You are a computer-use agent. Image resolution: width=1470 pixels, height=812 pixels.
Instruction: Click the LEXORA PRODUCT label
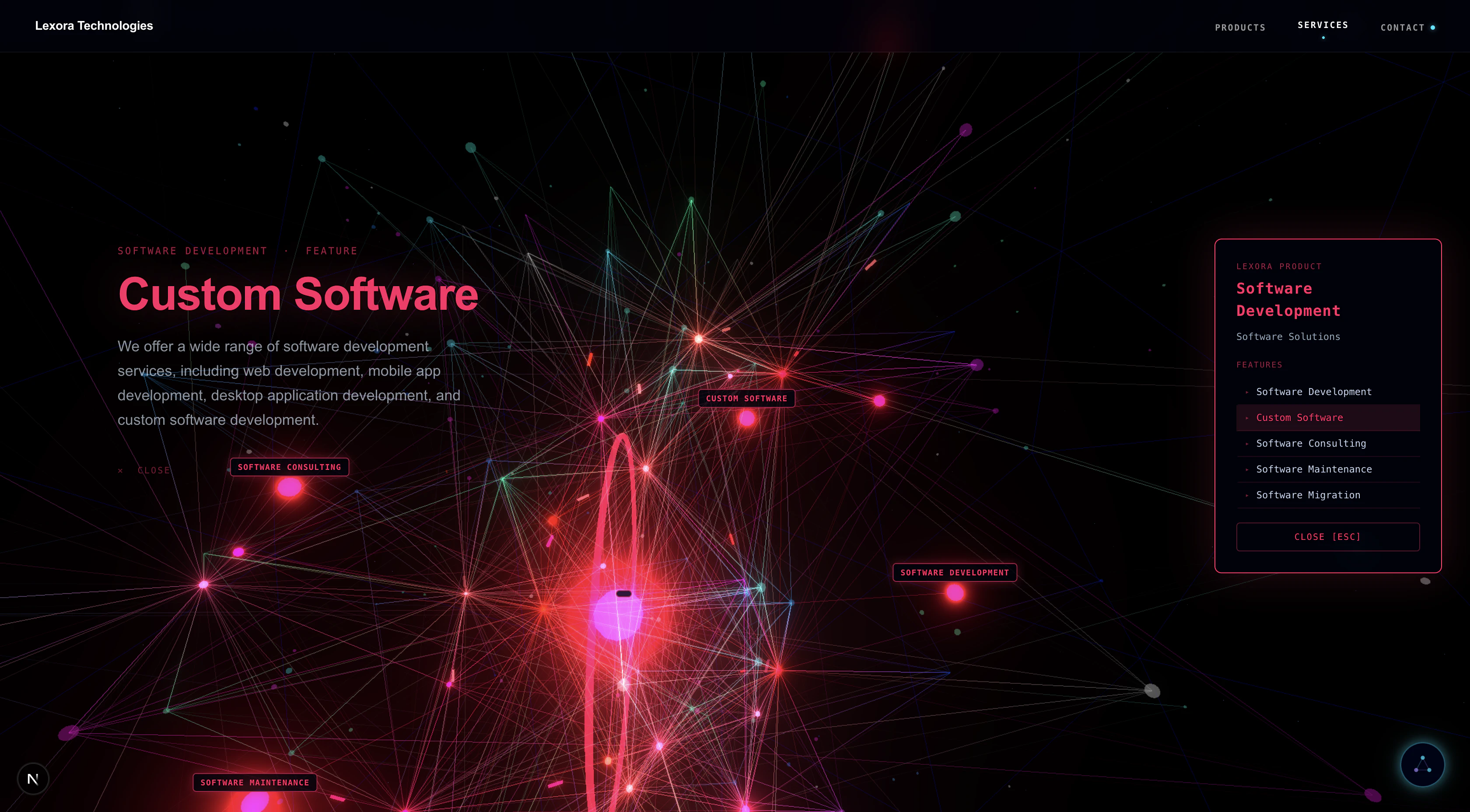click(x=1279, y=266)
